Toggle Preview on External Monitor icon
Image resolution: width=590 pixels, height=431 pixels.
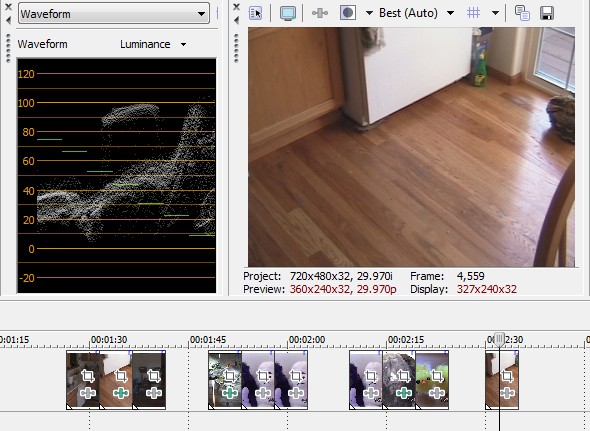288,13
